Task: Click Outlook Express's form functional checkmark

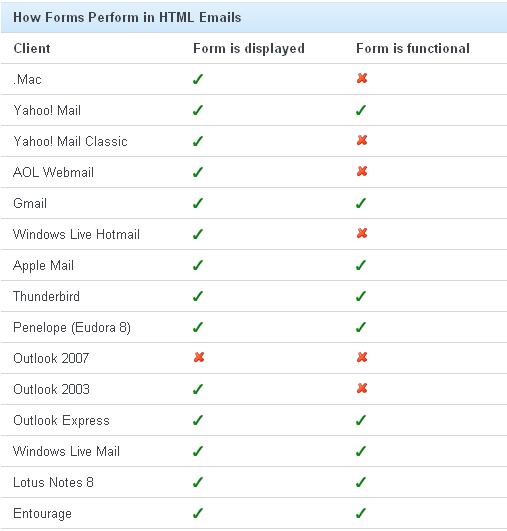Action: 361,420
